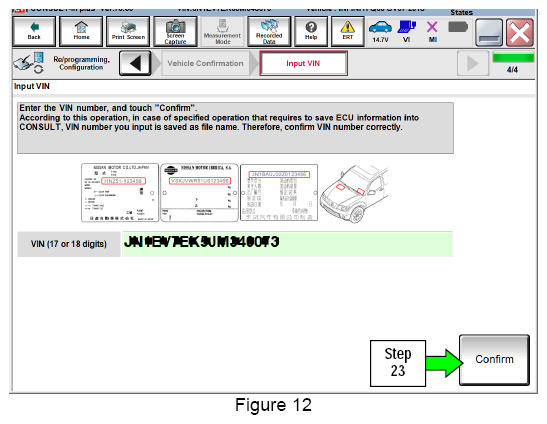The height and width of the screenshot is (424, 547).
Task: Click the VI connection status icon
Action: [406, 31]
